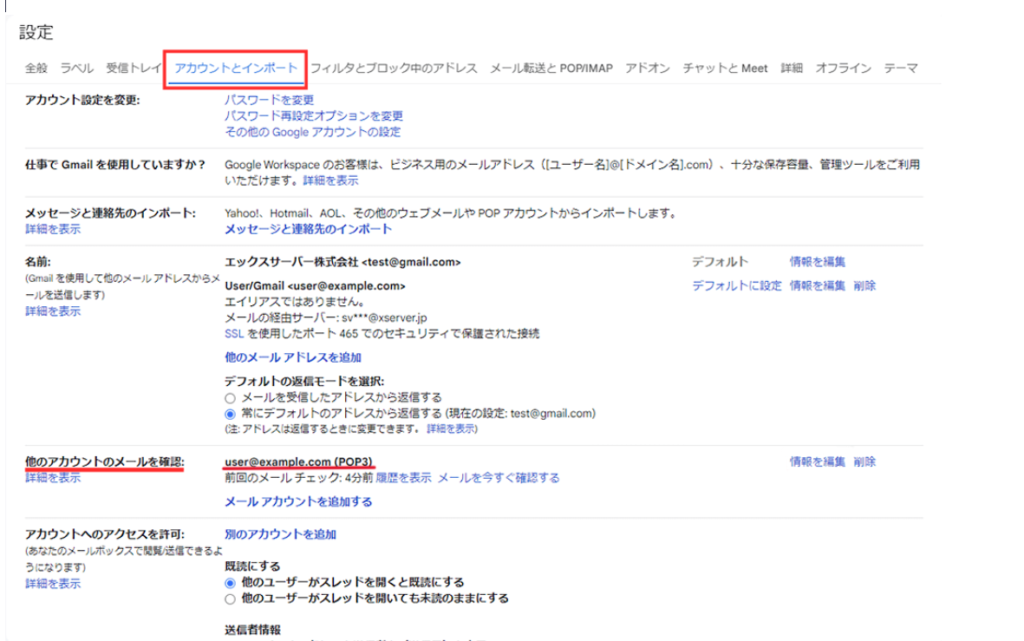Choose 他のユーザーがスレッドを開くと既読にする radio option
The image size is (1024, 641).
[231, 582]
